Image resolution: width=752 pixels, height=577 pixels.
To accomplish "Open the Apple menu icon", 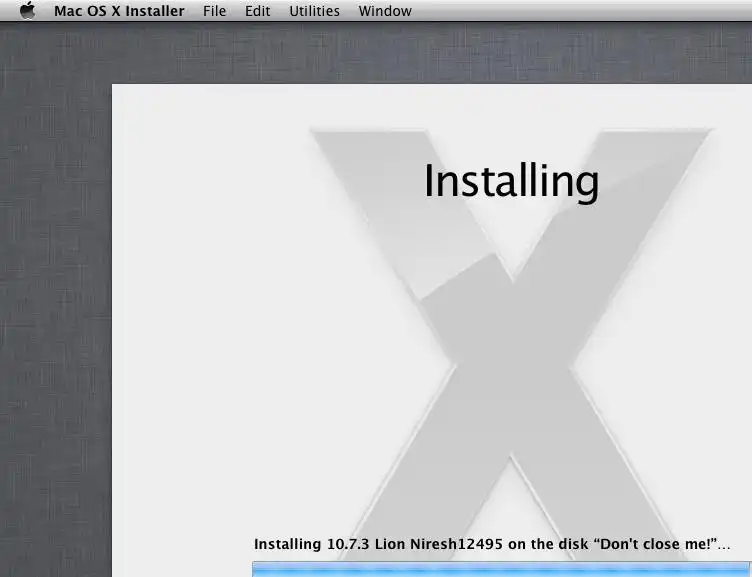I will [28, 11].
